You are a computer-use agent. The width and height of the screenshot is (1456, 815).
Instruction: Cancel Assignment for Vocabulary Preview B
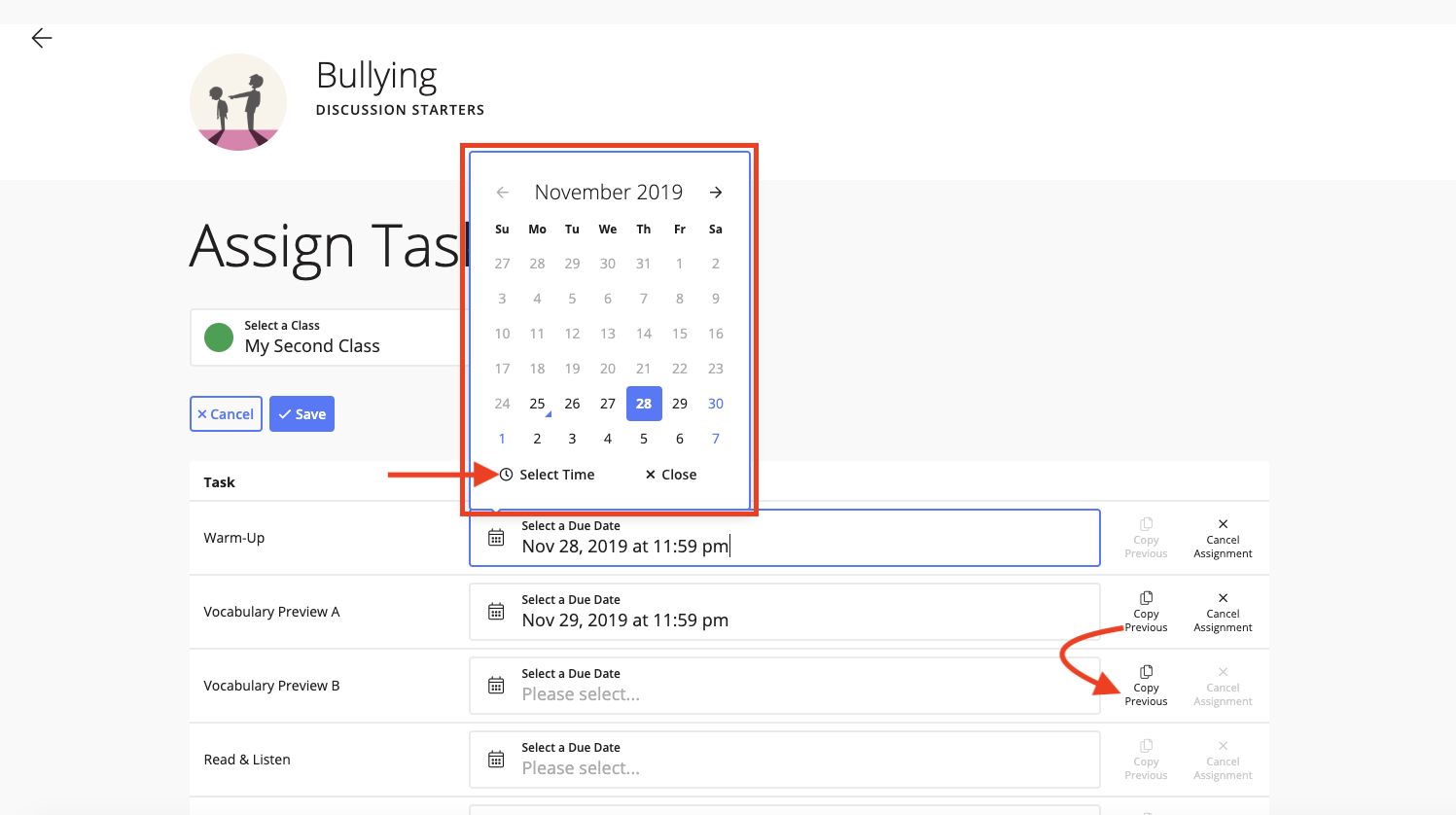(1223, 686)
